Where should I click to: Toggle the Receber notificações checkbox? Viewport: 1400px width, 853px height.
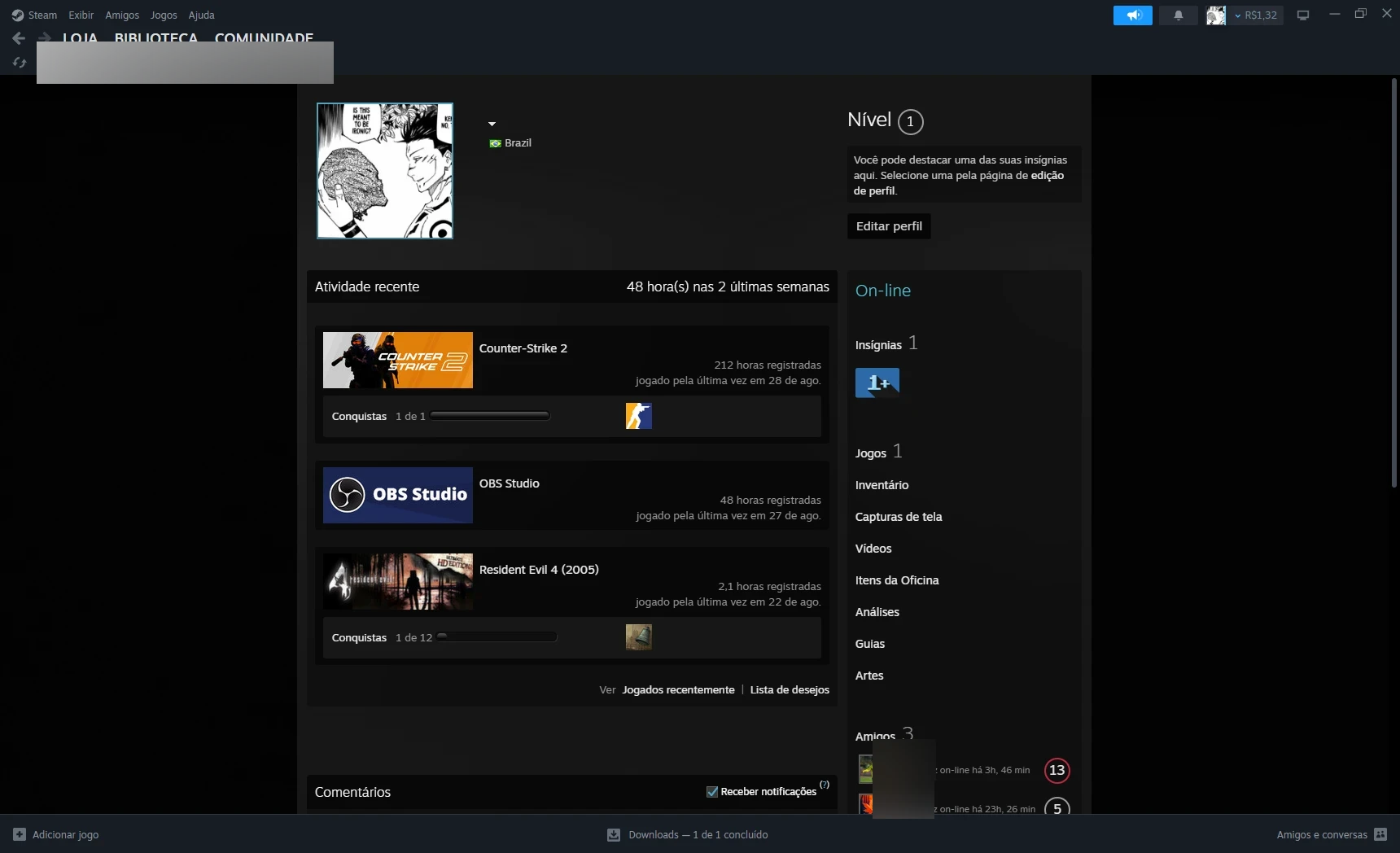[x=712, y=792]
